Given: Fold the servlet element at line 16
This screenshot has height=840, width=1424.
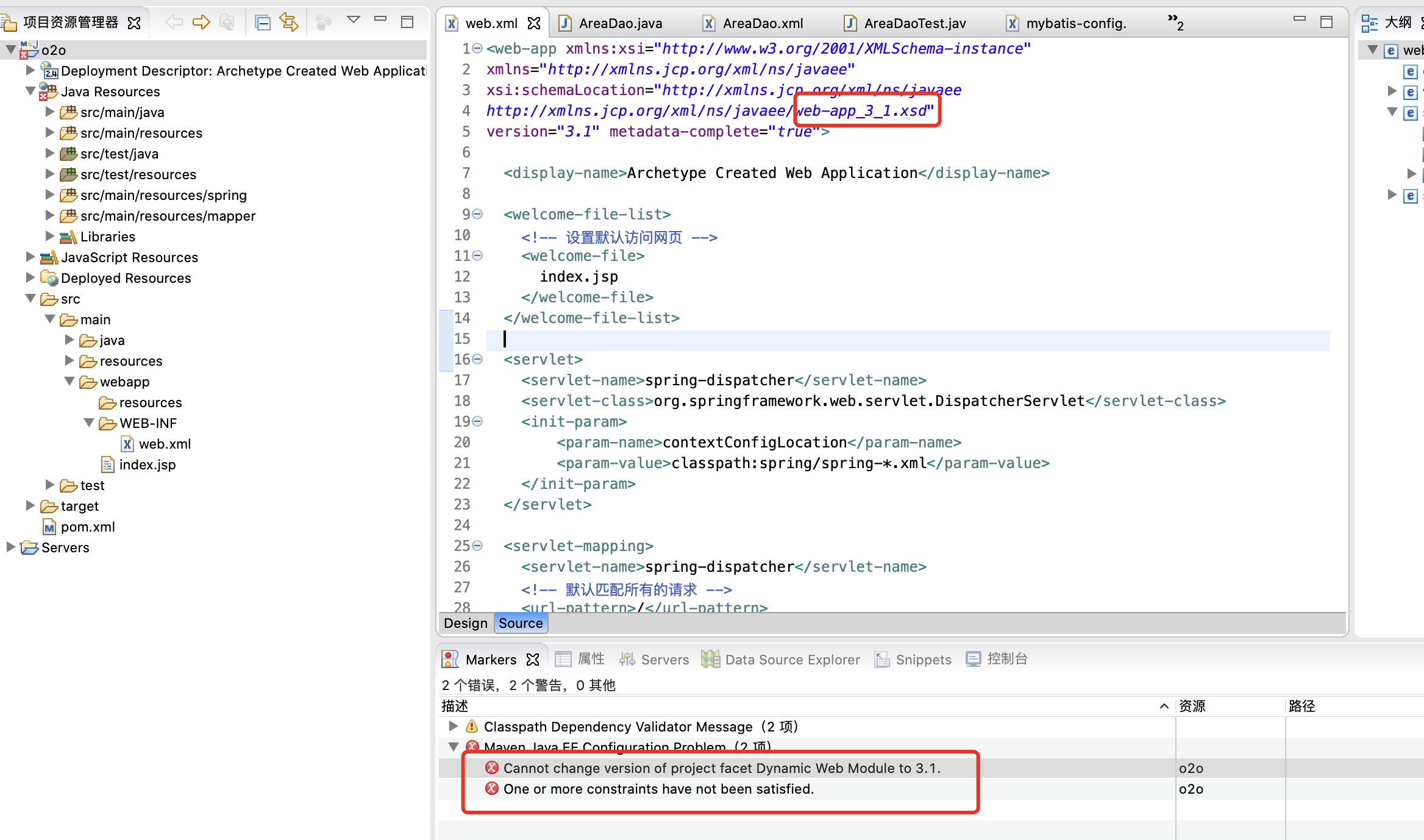Looking at the screenshot, I should point(478,359).
